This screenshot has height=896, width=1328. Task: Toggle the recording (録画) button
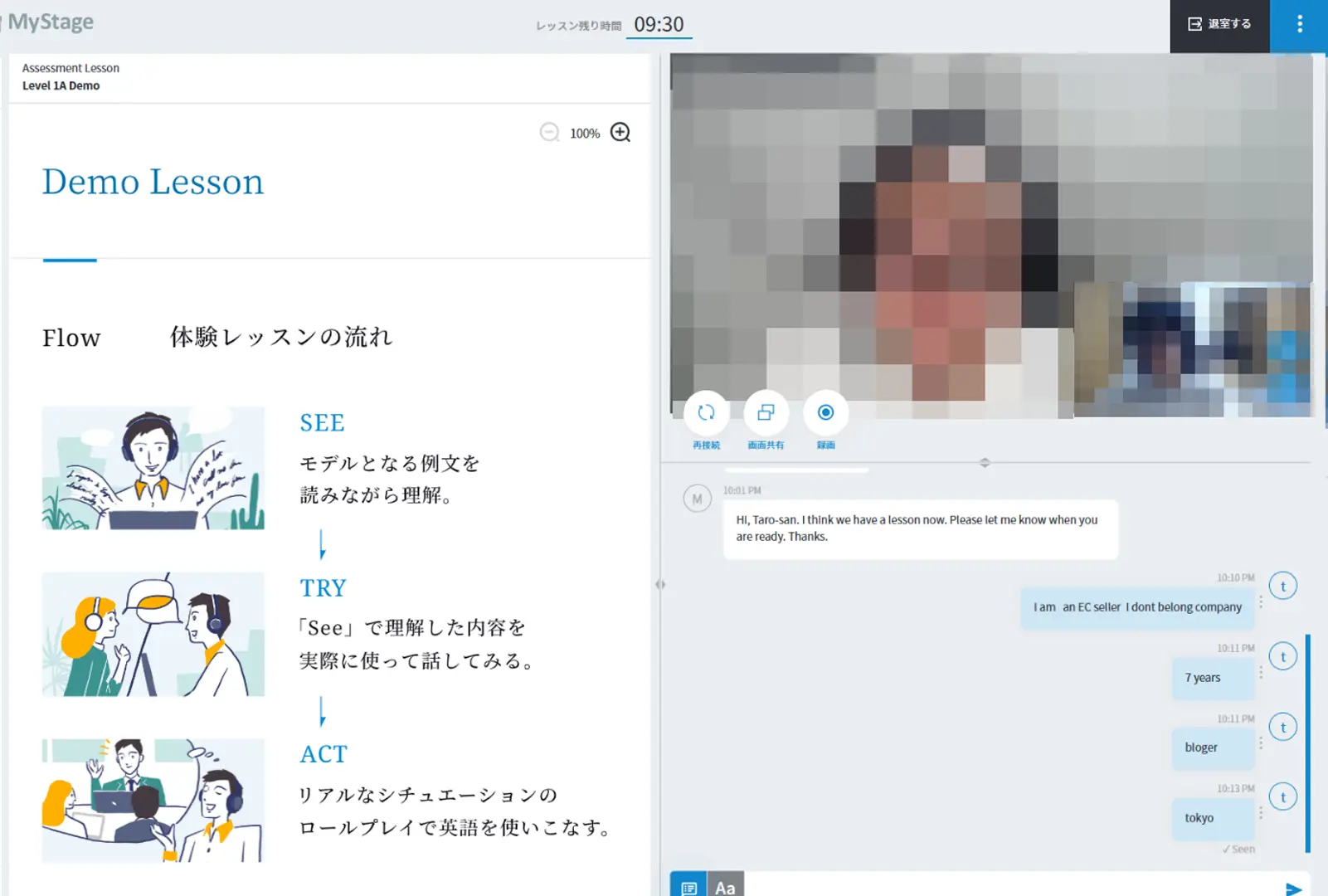(825, 413)
